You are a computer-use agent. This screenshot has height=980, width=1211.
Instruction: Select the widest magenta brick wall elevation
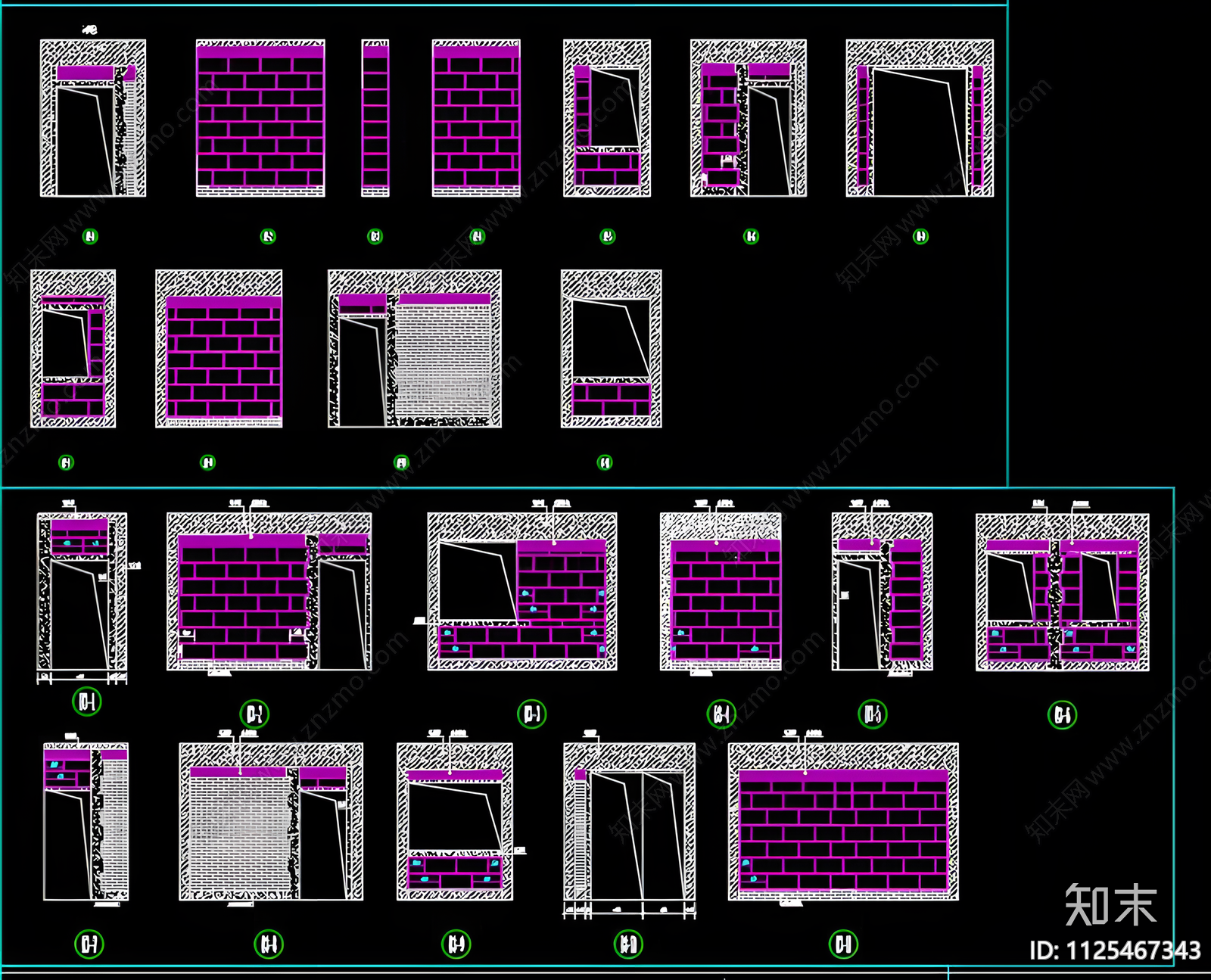click(843, 822)
